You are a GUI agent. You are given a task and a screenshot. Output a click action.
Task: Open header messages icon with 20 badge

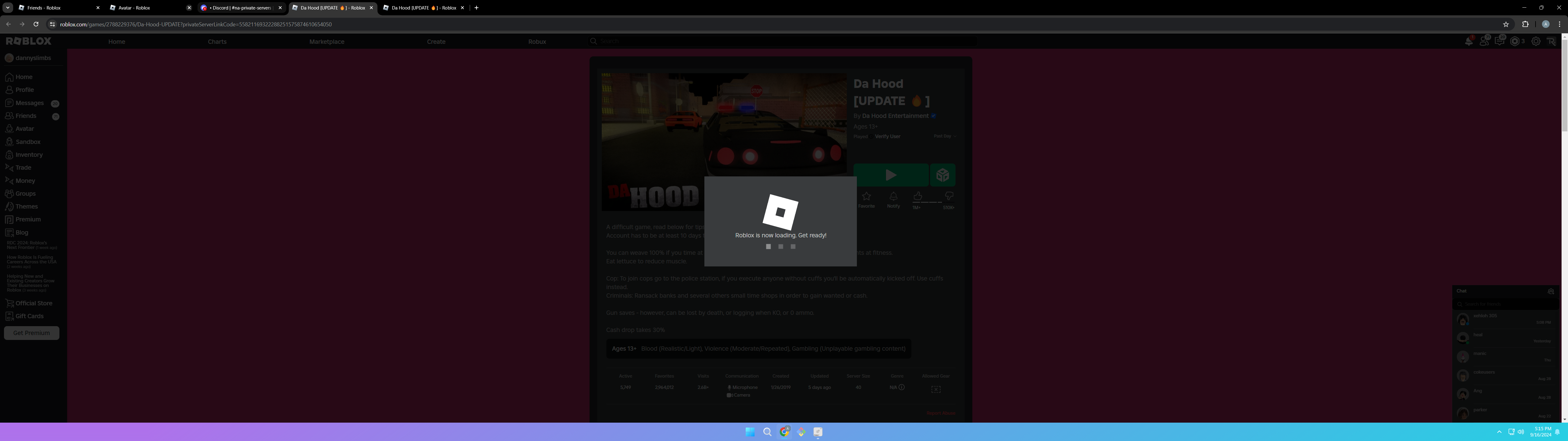coord(1499,41)
